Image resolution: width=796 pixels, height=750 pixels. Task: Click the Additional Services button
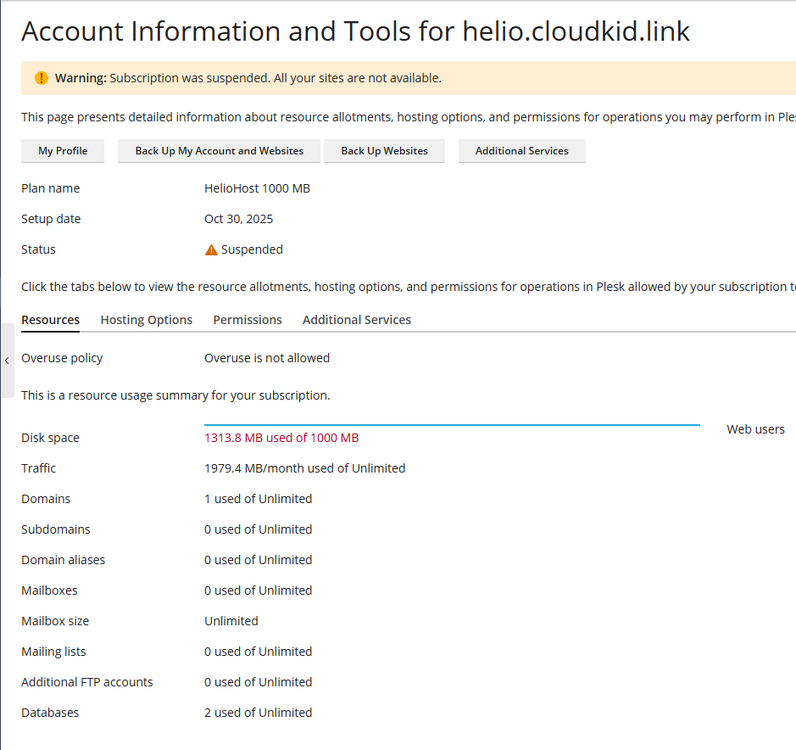point(521,151)
